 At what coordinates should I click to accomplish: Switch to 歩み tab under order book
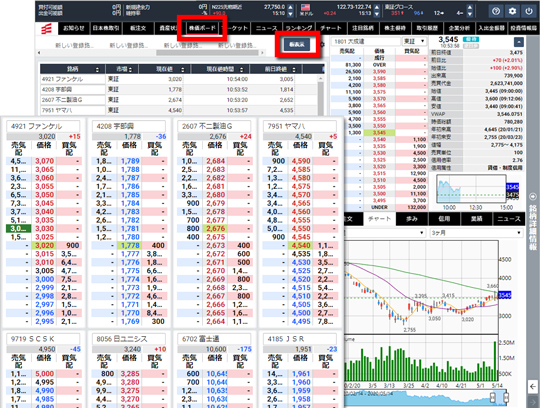[412, 219]
